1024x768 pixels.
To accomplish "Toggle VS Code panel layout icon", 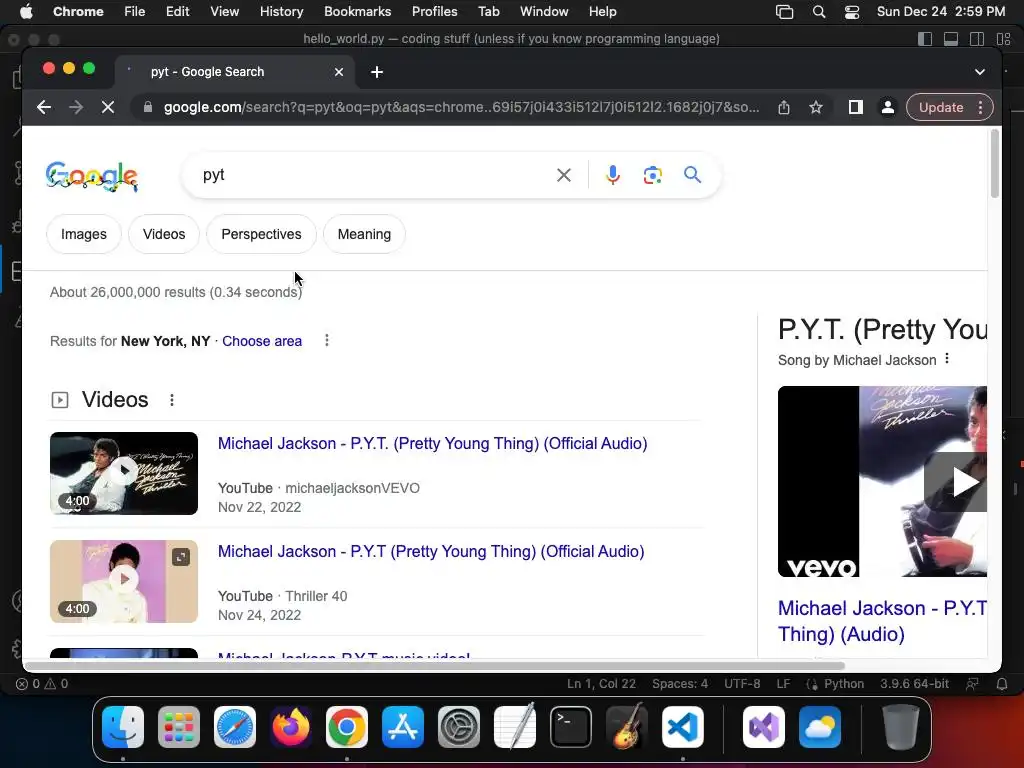I will (x=951, y=39).
